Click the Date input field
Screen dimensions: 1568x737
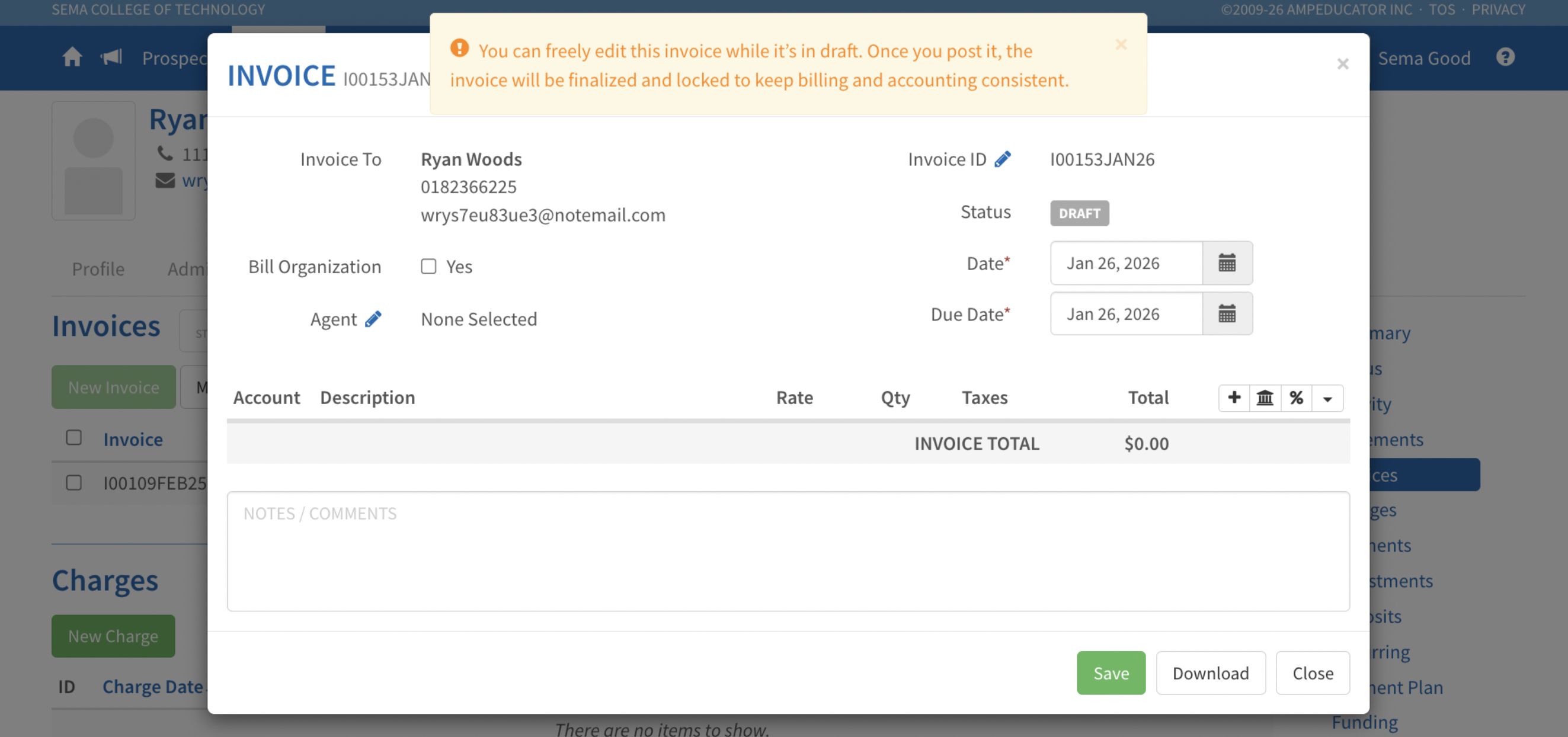point(1125,263)
